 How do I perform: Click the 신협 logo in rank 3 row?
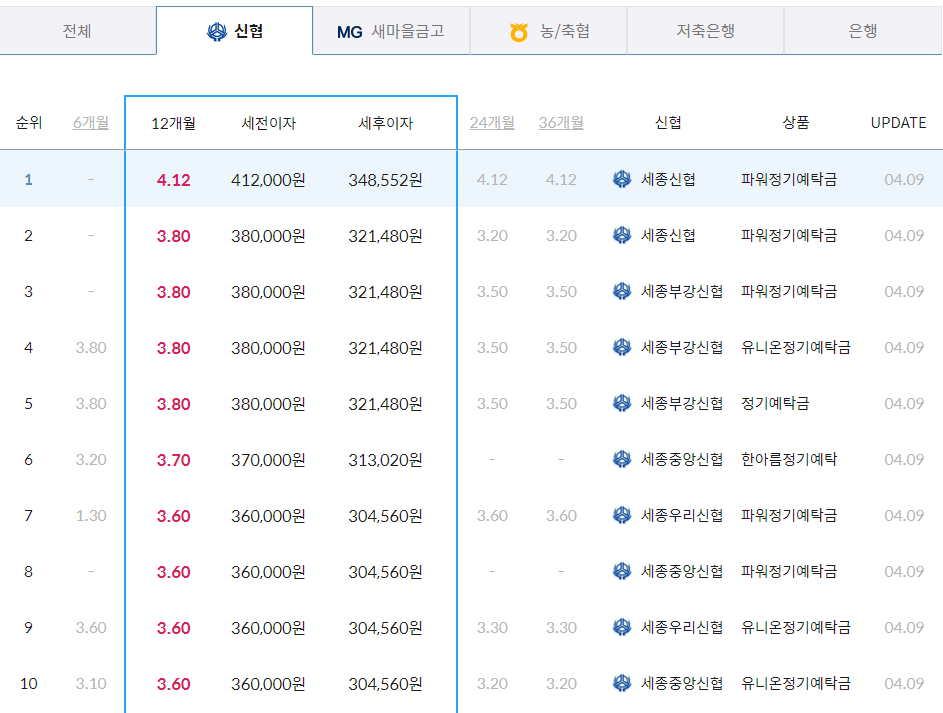pos(622,291)
